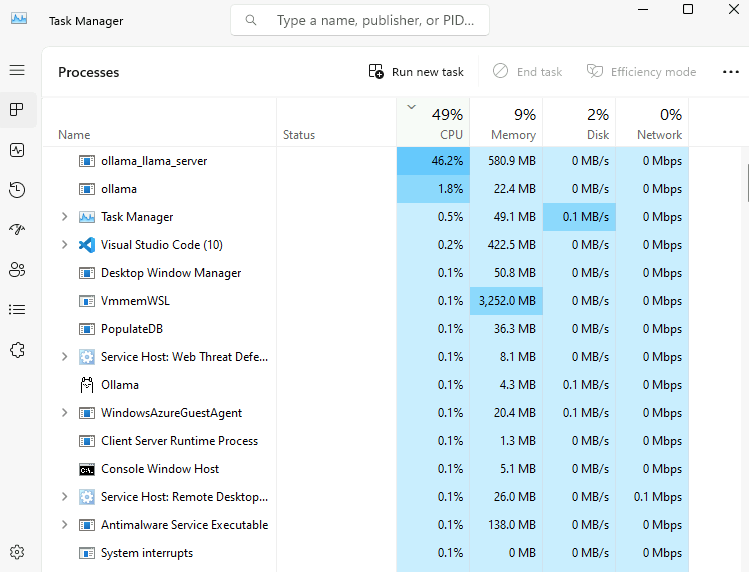
Task: Click the search magnifier icon
Action: click(251, 20)
